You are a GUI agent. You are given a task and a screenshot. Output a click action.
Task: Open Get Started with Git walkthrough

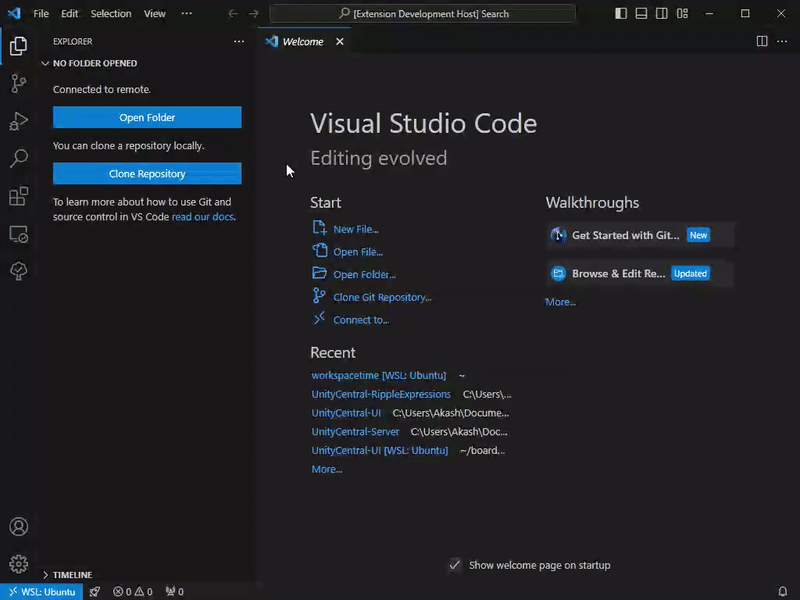point(640,235)
